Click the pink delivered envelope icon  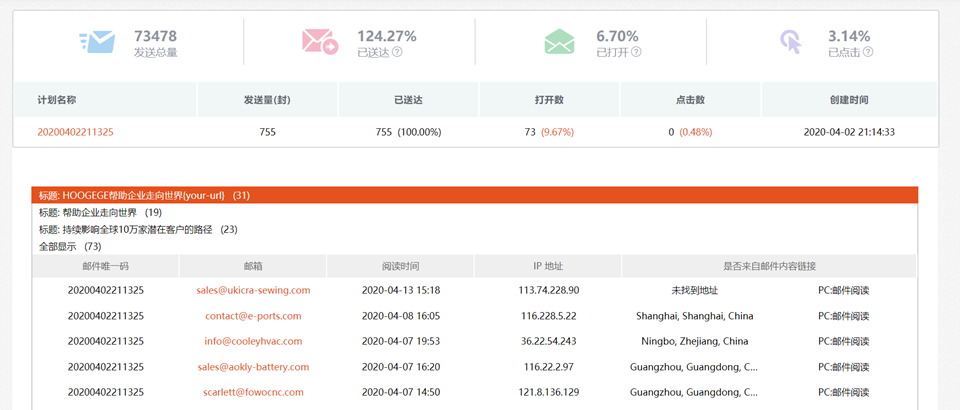coord(320,42)
